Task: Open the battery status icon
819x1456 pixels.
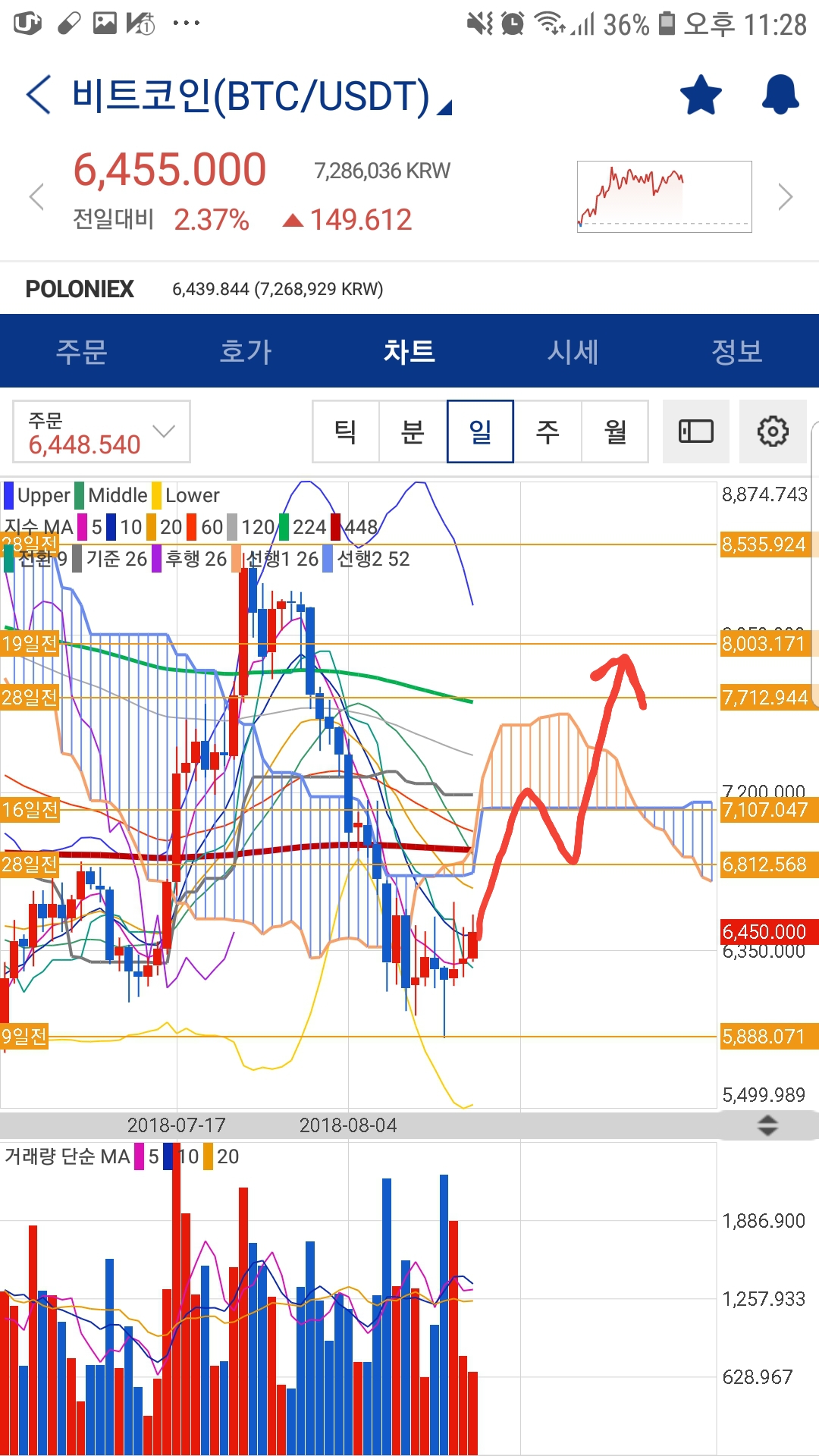Action: tap(667, 24)
